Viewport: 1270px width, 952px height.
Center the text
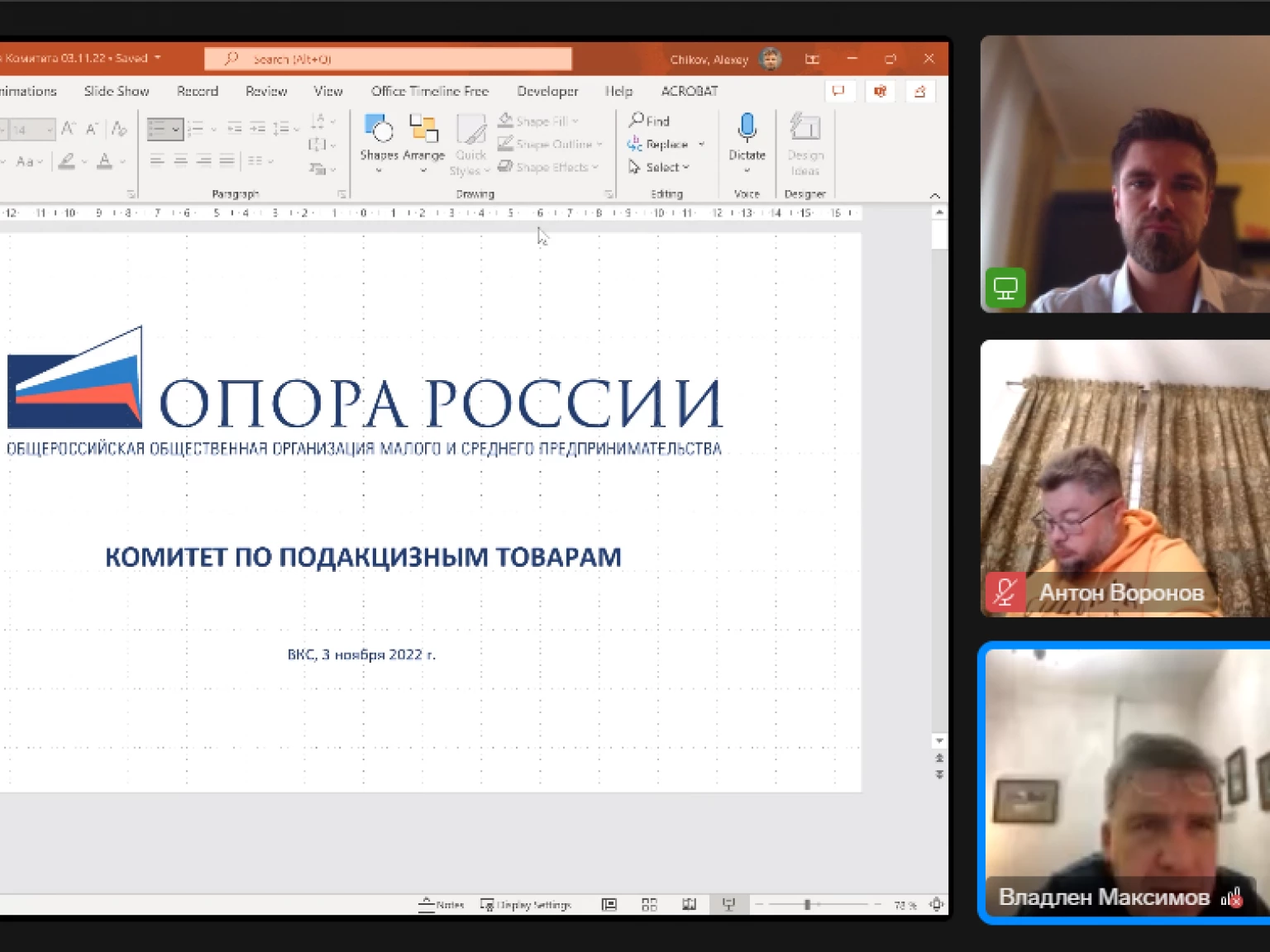pyautogui.click(x=180, y=160)
